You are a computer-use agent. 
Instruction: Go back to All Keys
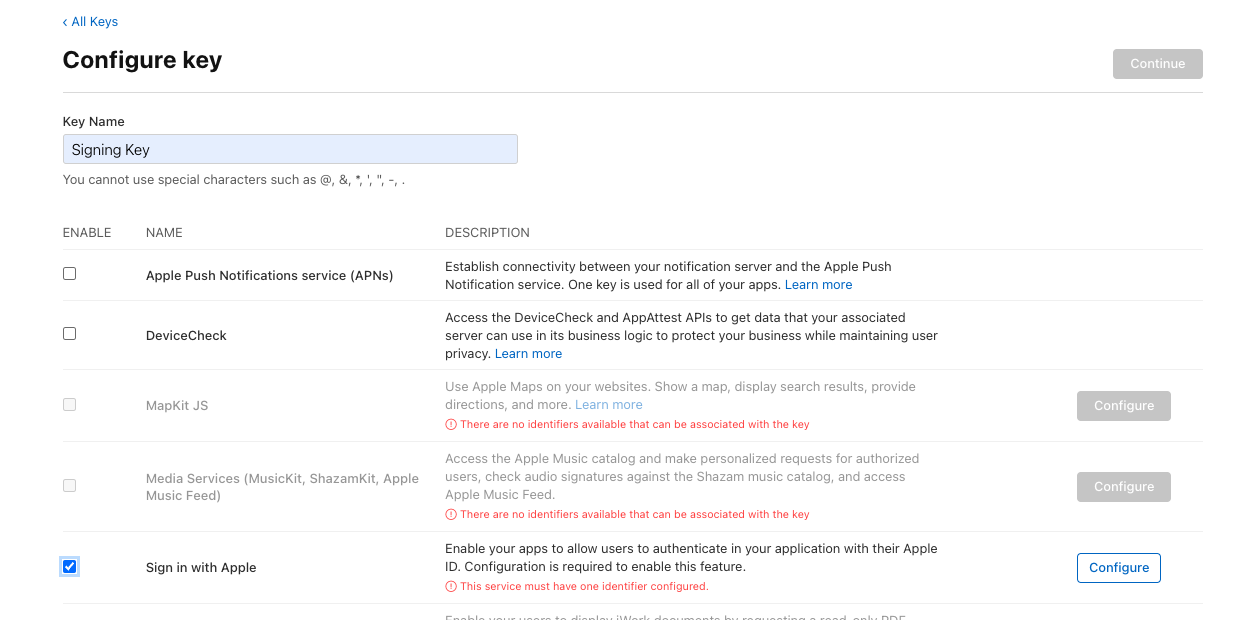coord(90,22)
